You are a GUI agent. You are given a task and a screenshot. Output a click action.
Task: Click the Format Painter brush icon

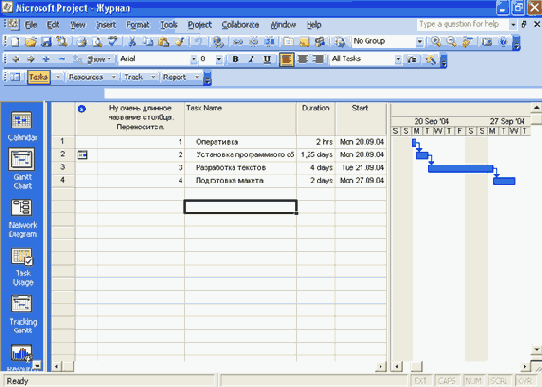179,42
